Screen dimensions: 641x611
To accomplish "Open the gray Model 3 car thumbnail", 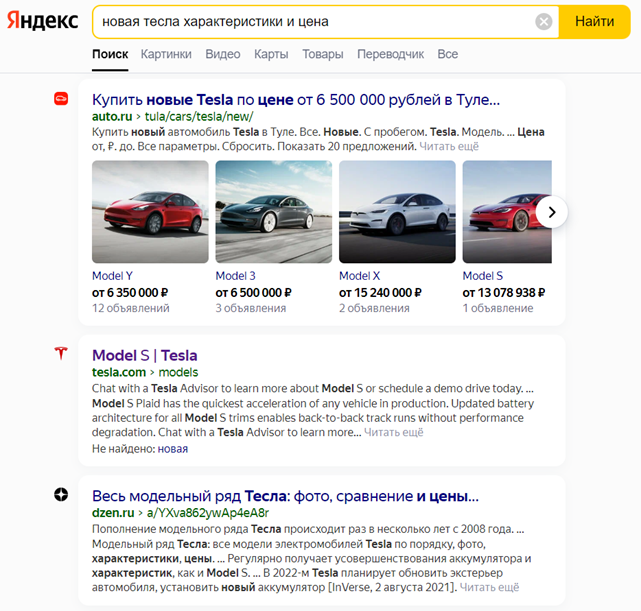I will pos(273,212).
